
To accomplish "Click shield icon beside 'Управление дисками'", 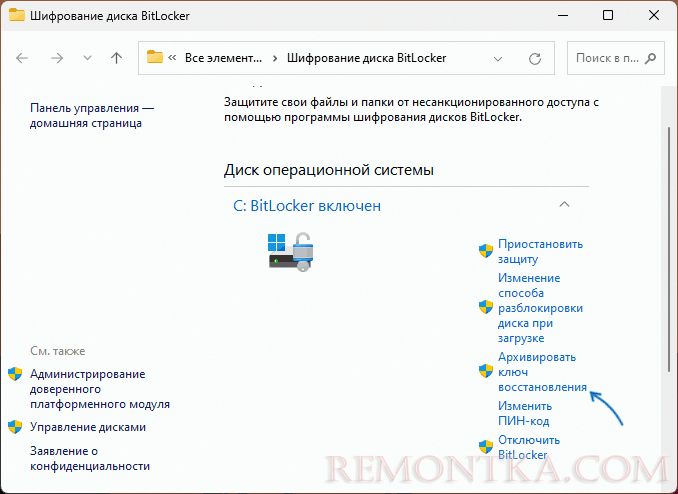I will [15, 427].
